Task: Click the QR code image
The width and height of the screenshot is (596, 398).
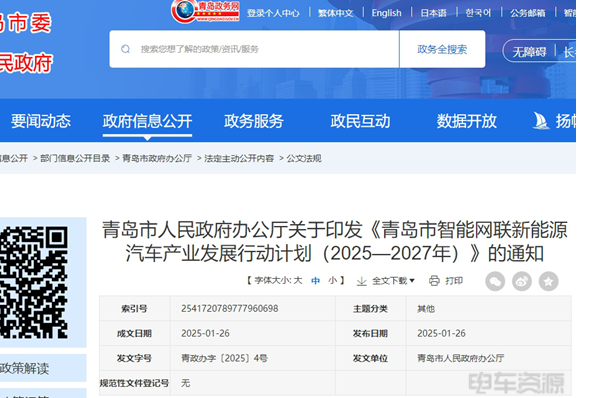Action: pos(33,282)
